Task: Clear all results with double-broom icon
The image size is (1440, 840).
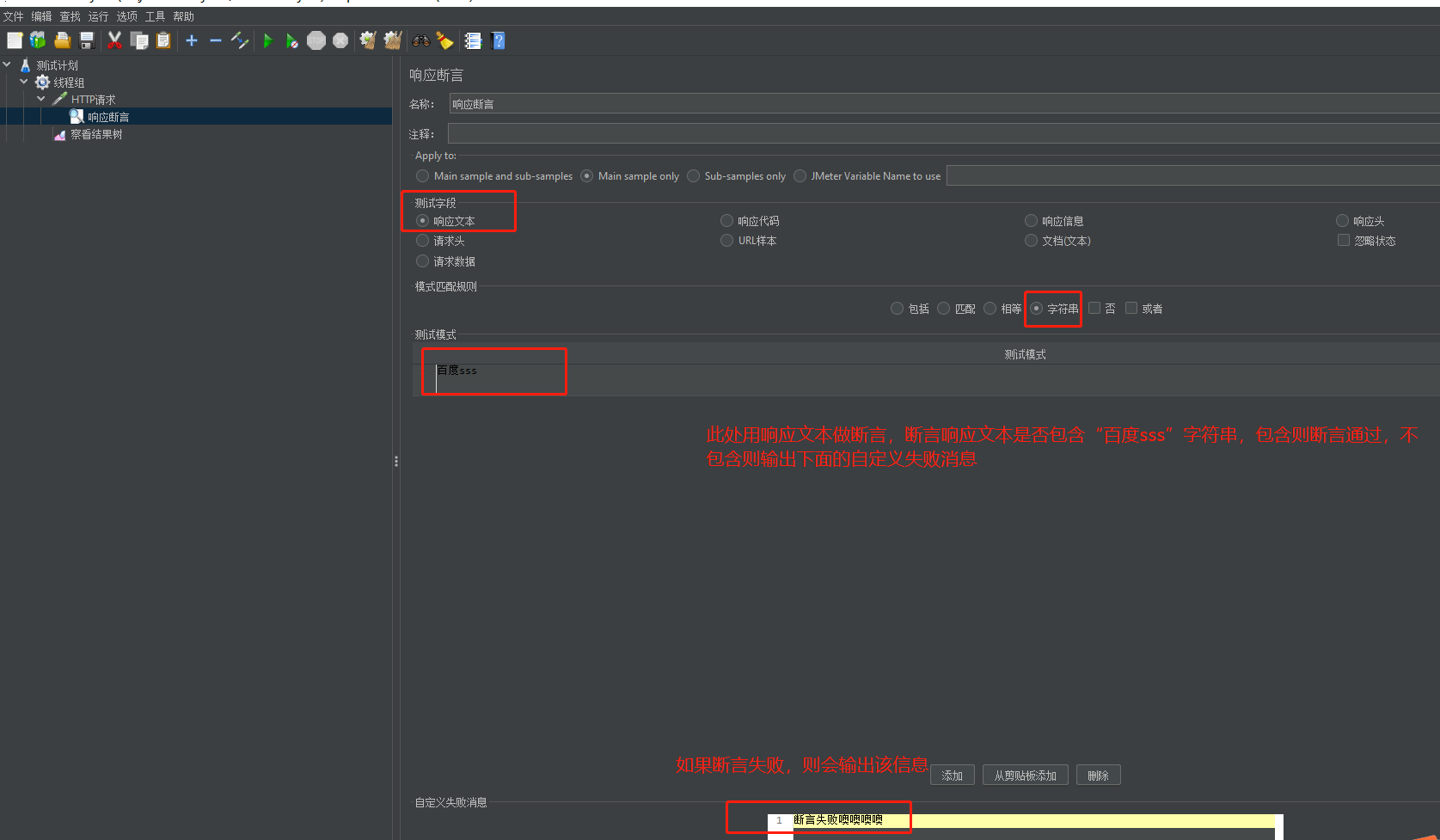Action: [x=393, y=40]
